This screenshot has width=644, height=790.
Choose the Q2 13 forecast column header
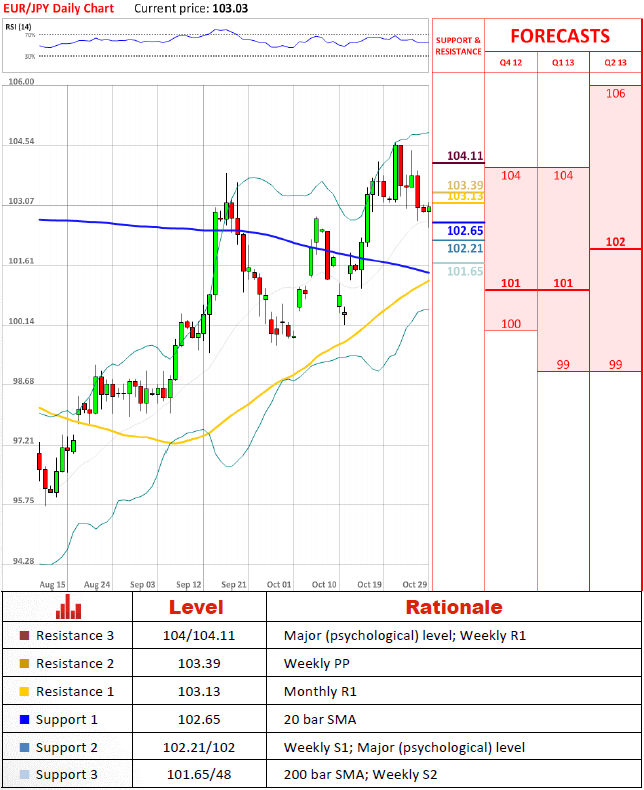[616, 62]
